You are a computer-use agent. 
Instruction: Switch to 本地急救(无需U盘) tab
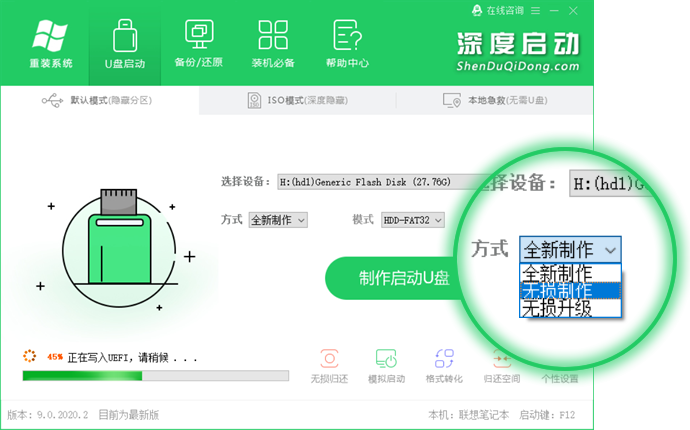(x=495, y=100)
